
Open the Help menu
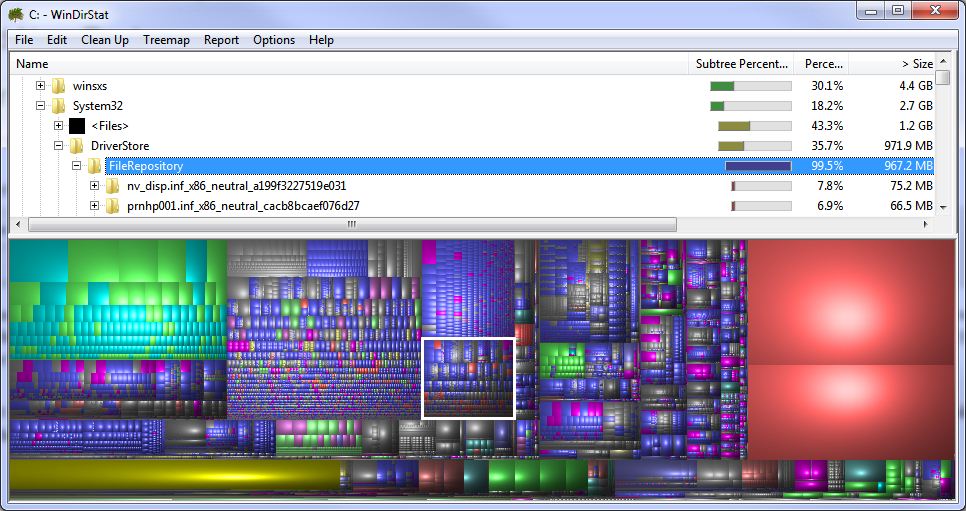[x=321, y=40]
